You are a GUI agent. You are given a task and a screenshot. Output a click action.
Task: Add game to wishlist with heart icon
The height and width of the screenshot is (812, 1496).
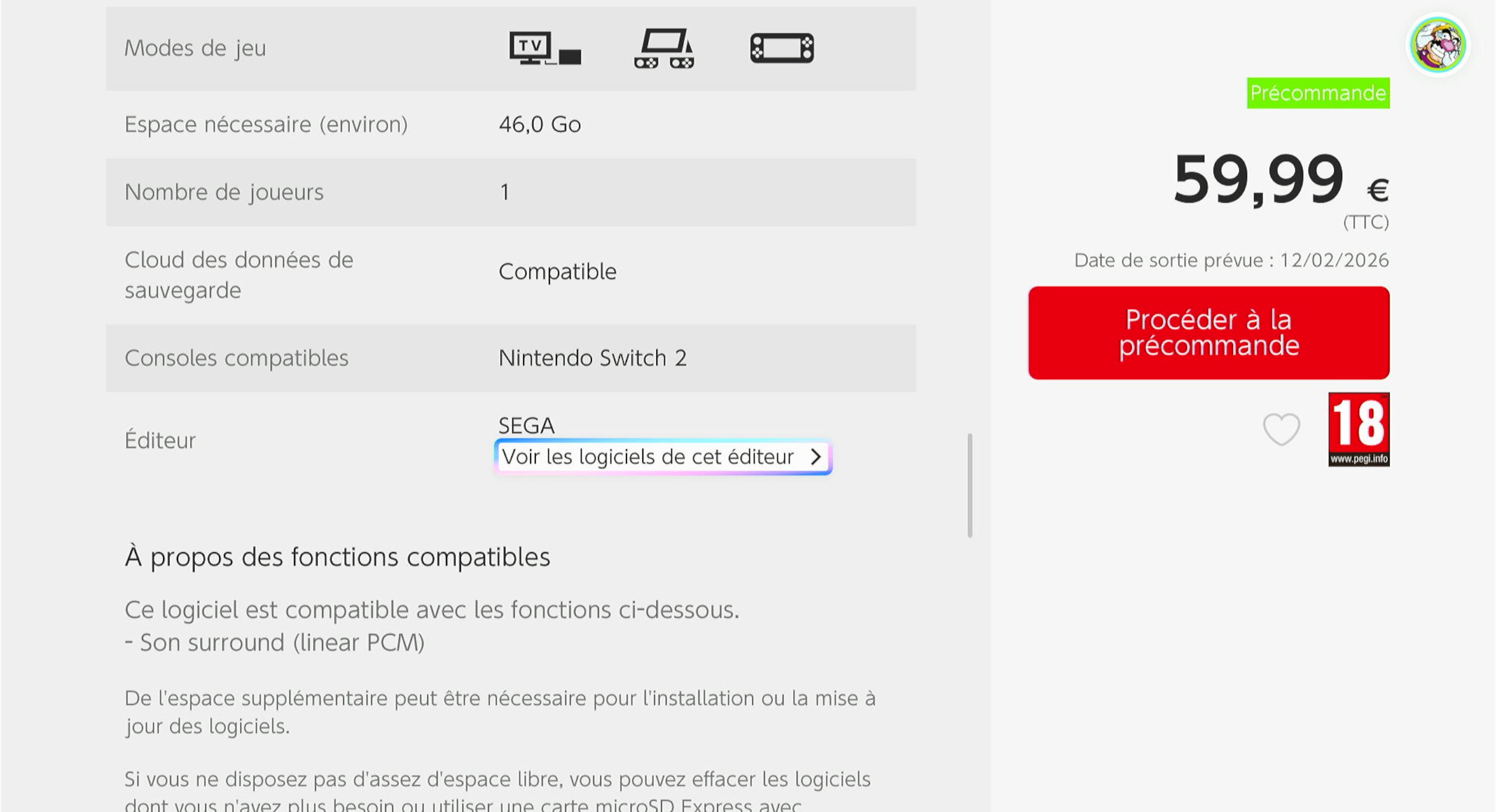click(x=1281, y=429)
